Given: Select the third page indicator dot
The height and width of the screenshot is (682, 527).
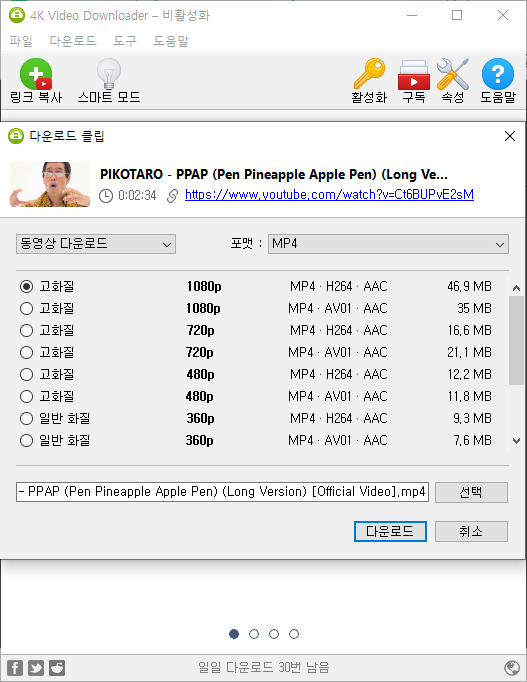Looking at the screenshot, I should [274, 634].
